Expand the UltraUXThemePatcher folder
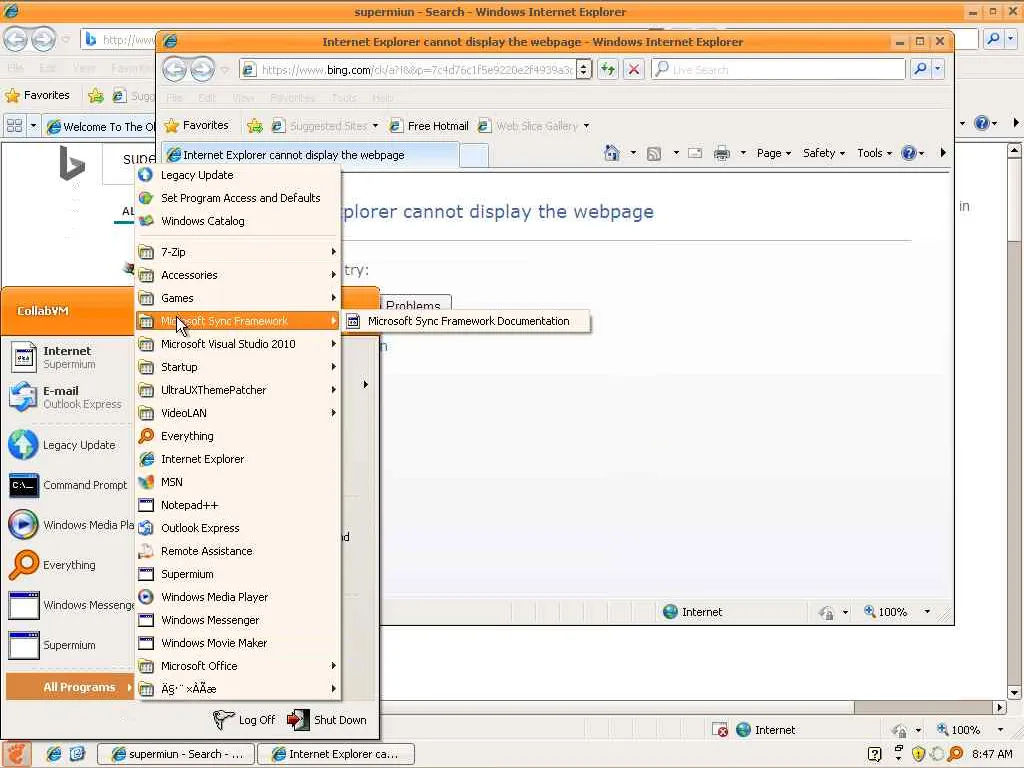Viewport: 1024px width, 768px height. 238,390
